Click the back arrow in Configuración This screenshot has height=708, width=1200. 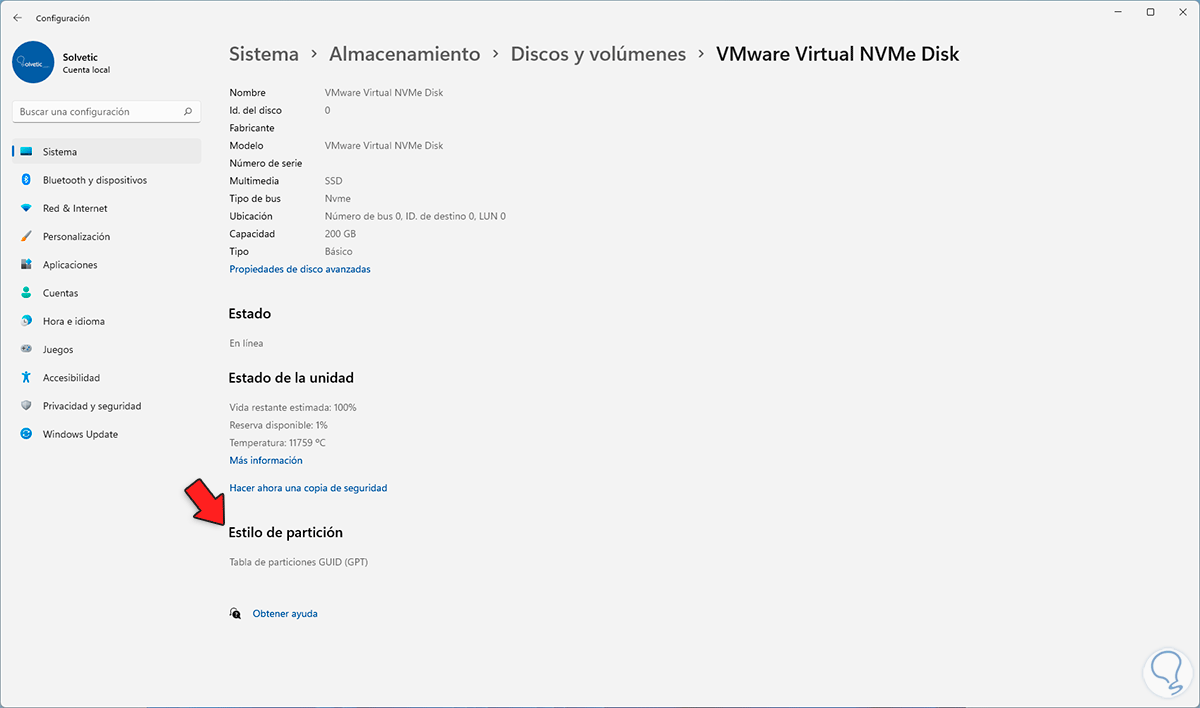[17, 18]
